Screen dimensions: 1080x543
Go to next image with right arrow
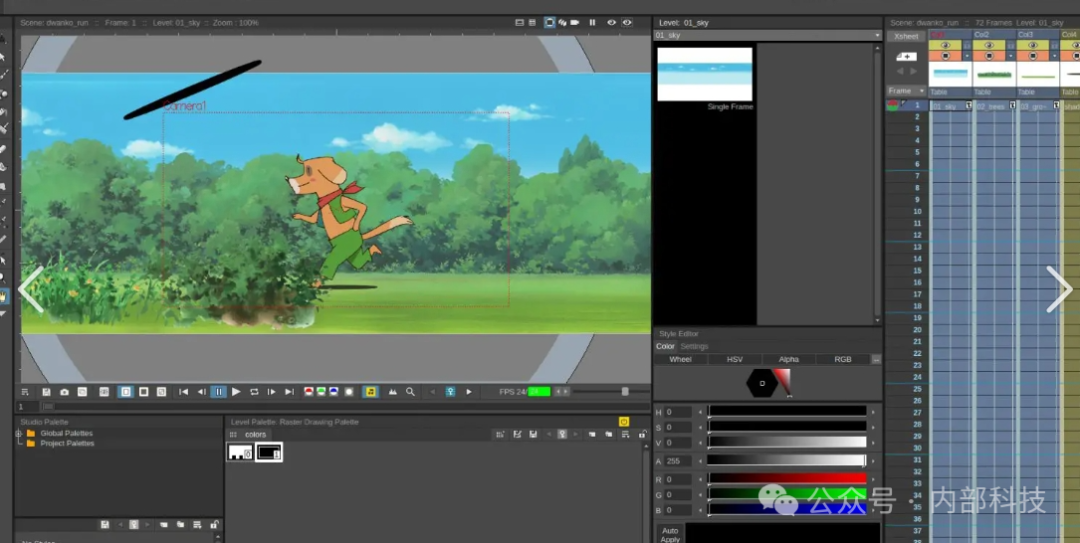[x=1058, y=290]
